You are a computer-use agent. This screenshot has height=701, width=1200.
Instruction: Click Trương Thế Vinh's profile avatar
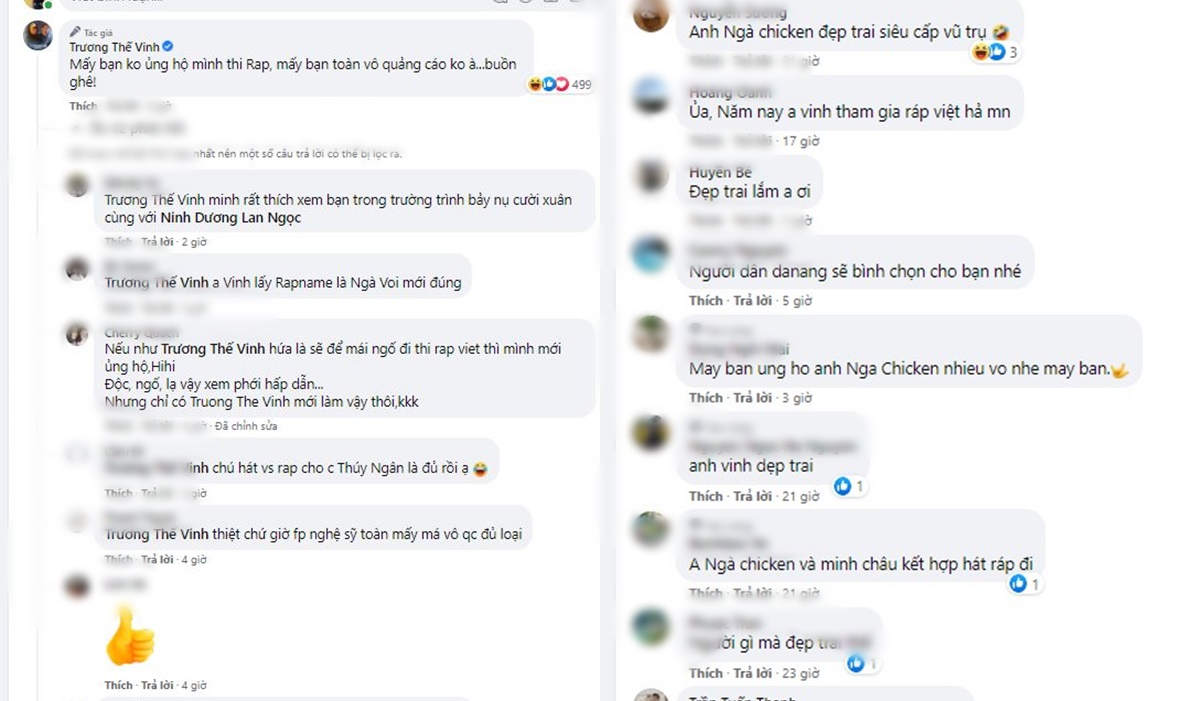coord(39,36)
